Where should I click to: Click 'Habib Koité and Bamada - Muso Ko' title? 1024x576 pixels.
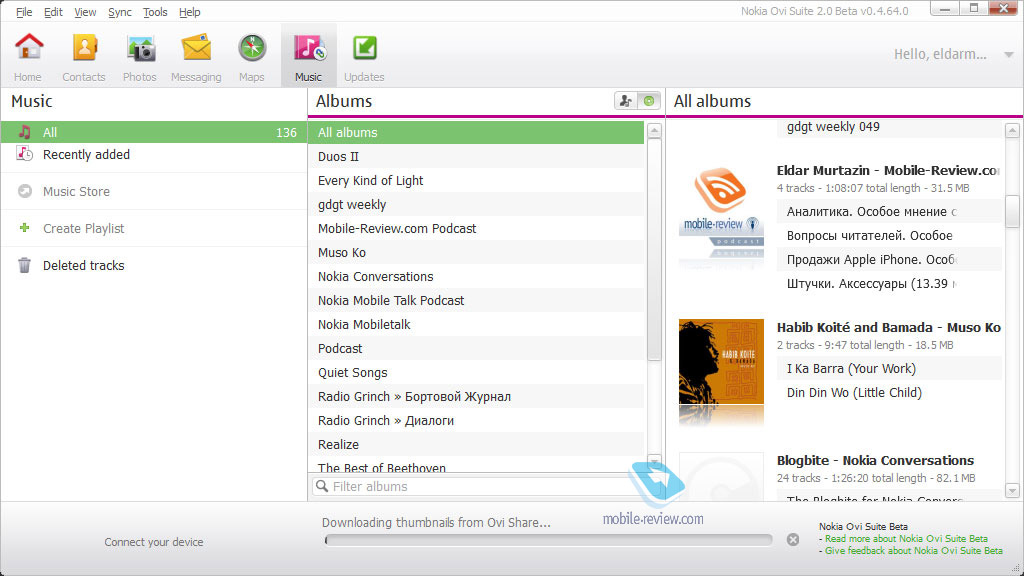click(x=889, y=327)
